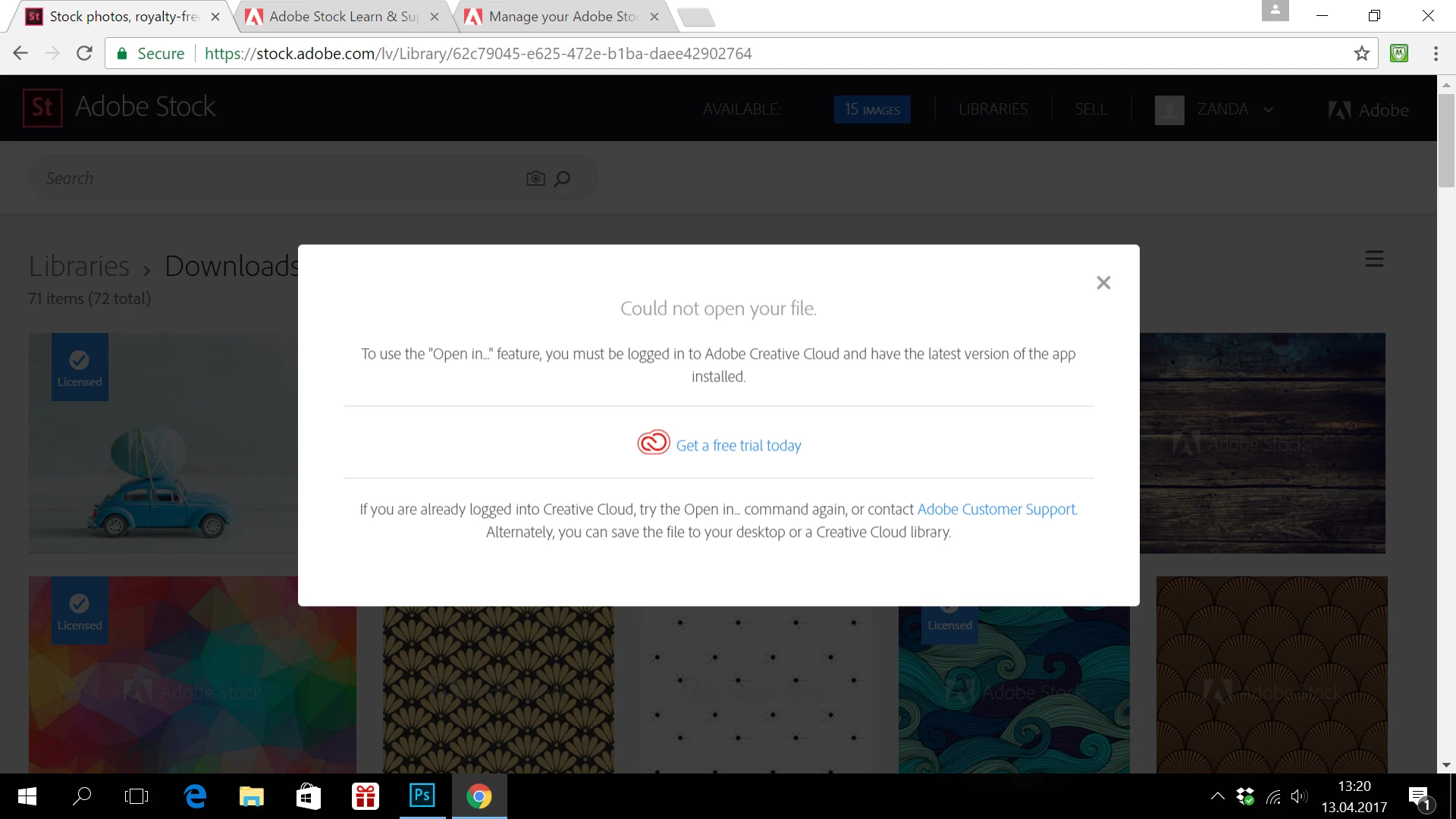
Task: Open the hamburger list menu icon
Action: tap(1374, 259)
